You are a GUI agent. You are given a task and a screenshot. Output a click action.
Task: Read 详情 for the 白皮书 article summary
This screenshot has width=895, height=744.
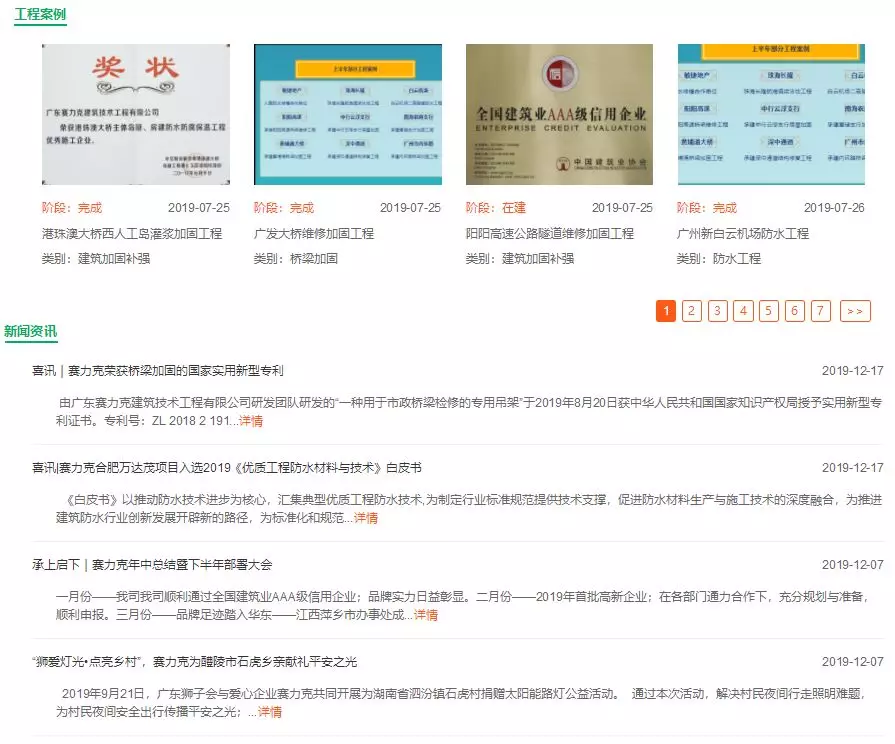point(366,518)
